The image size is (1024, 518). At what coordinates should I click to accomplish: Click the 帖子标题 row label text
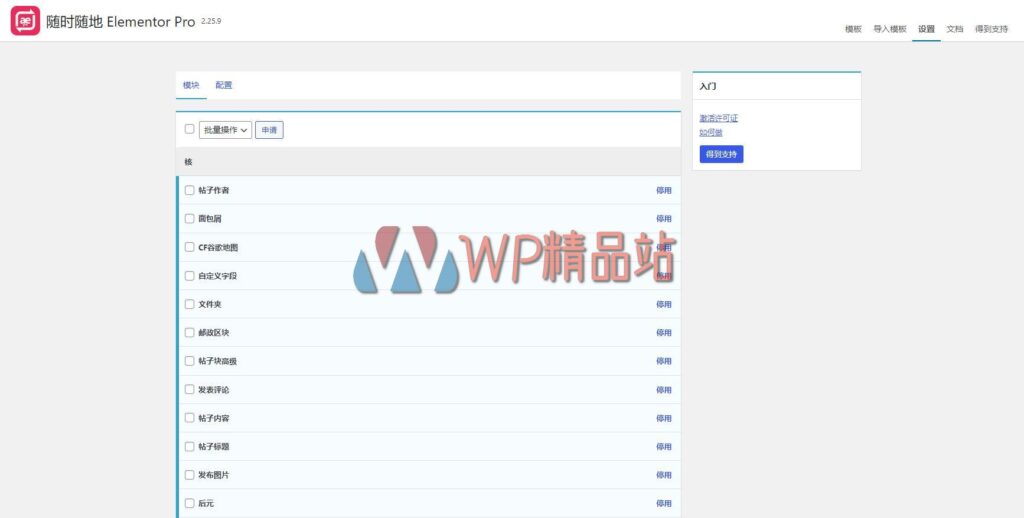pyautogui.click(x=214, y=447)
